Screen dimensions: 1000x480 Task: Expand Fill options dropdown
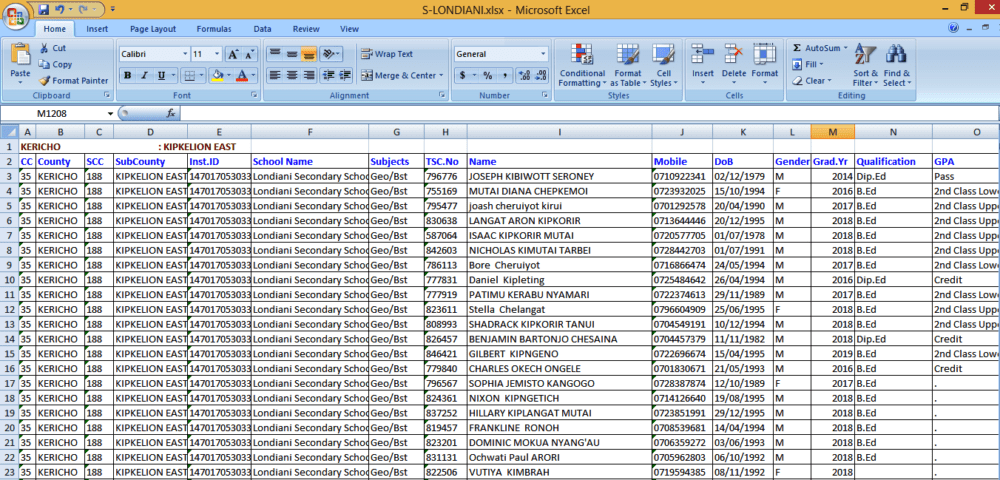click(821, 64)
